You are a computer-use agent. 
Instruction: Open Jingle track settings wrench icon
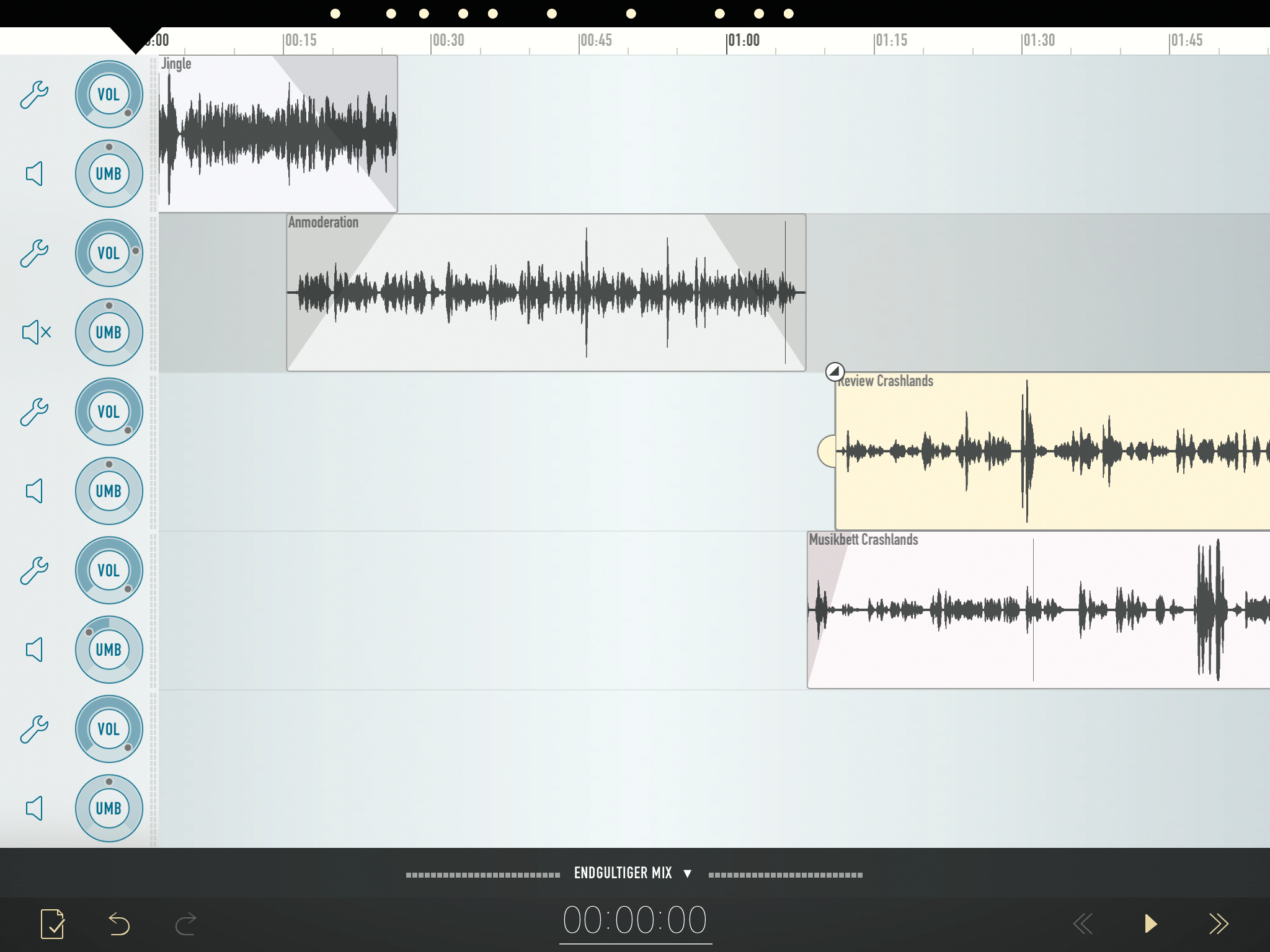tap(34, 95)
